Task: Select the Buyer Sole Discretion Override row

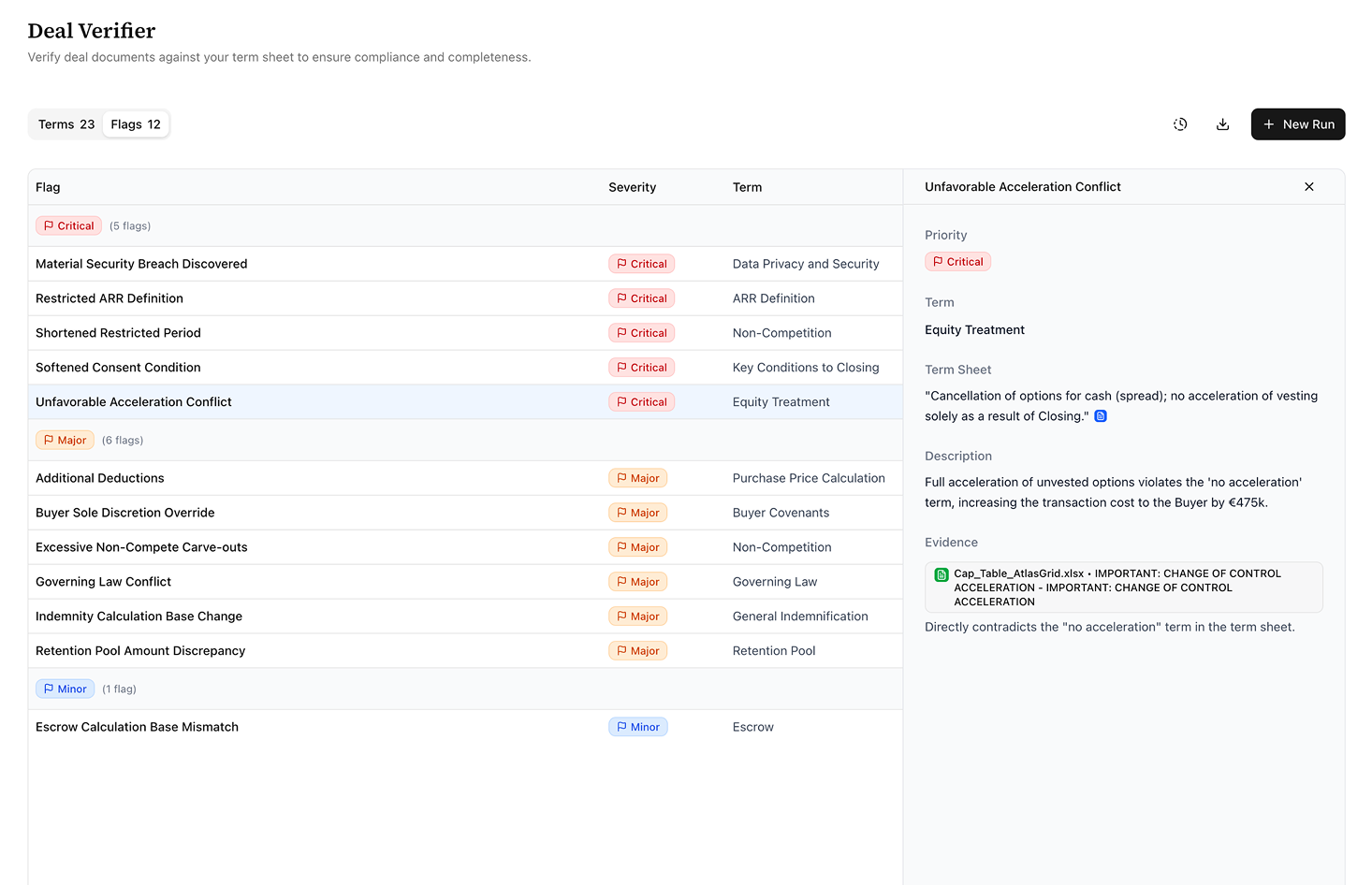Action: pos(125,513)
